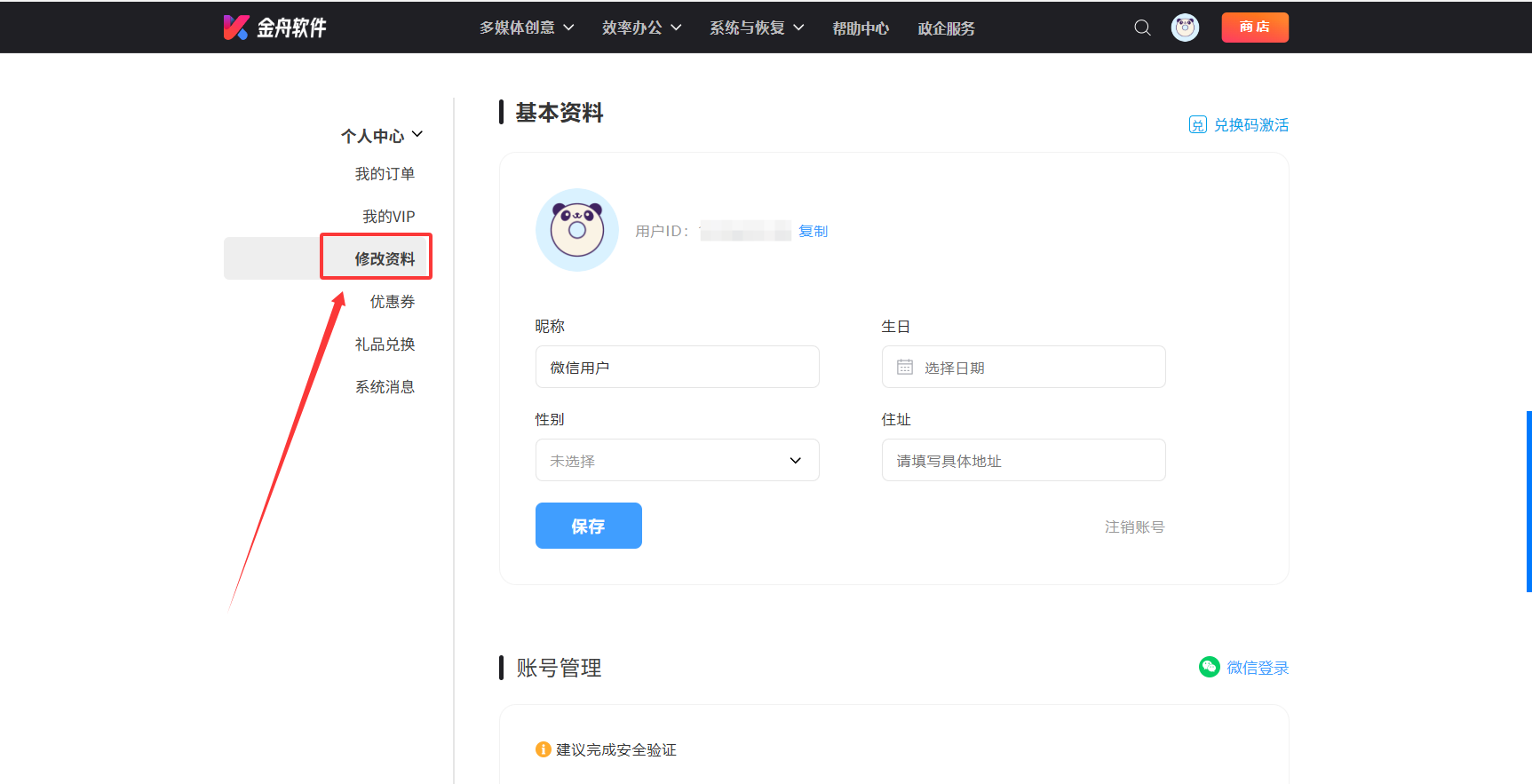
Task: Click the 兑换码激活 redeem icon
Action: pos(1197,125)
